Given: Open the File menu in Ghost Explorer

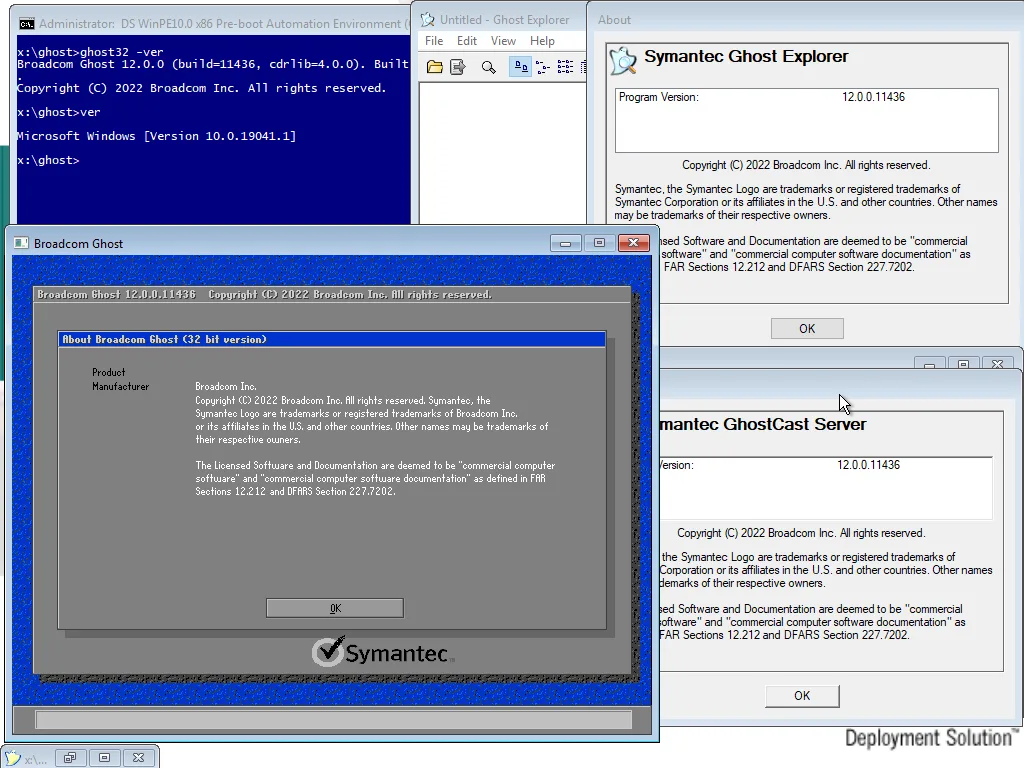Looking at the screenshot, I should pyautogui.click(x=433, y=41).
